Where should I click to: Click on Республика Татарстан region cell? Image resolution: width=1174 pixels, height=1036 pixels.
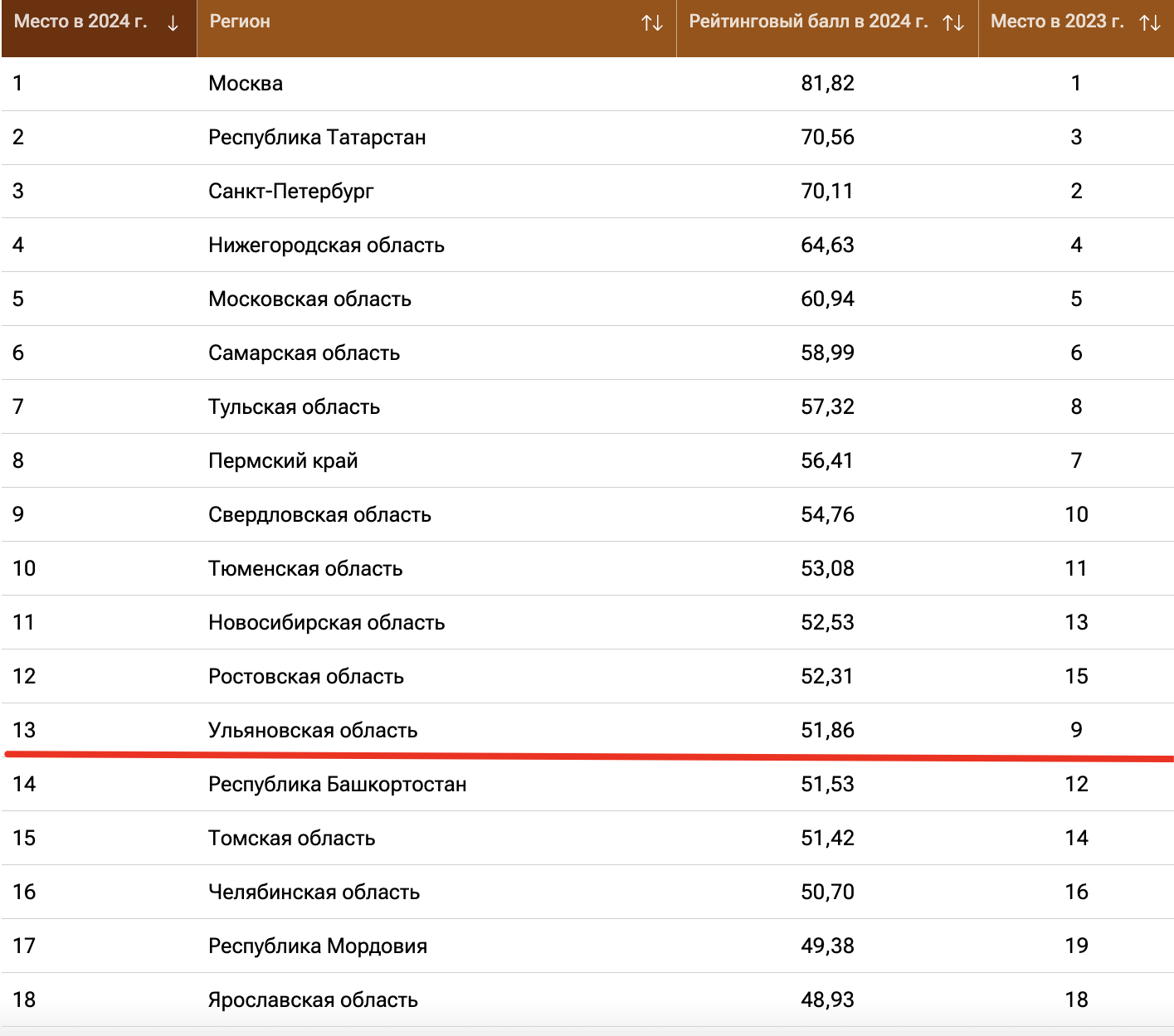[x=317, y=138]
